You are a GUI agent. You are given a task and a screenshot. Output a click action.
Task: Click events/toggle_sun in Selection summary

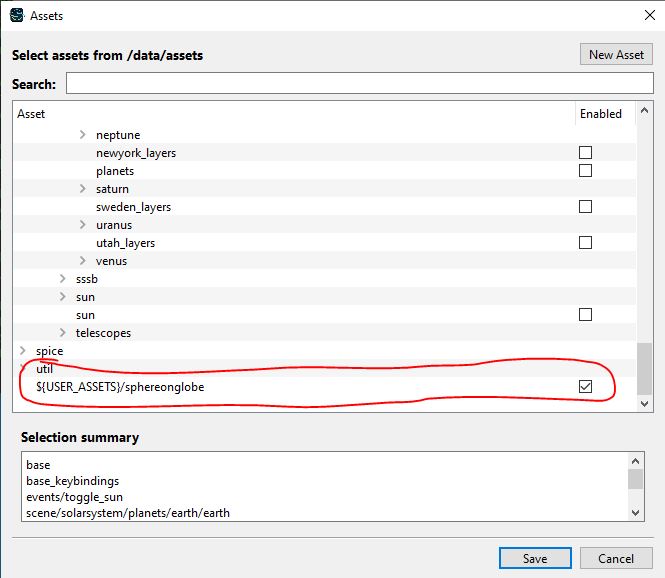click(74, 497)
